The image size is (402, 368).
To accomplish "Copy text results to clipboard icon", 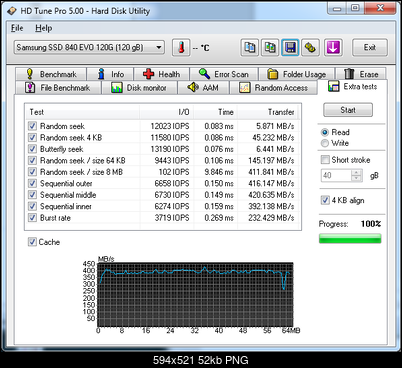I will [x=250, y=47].
